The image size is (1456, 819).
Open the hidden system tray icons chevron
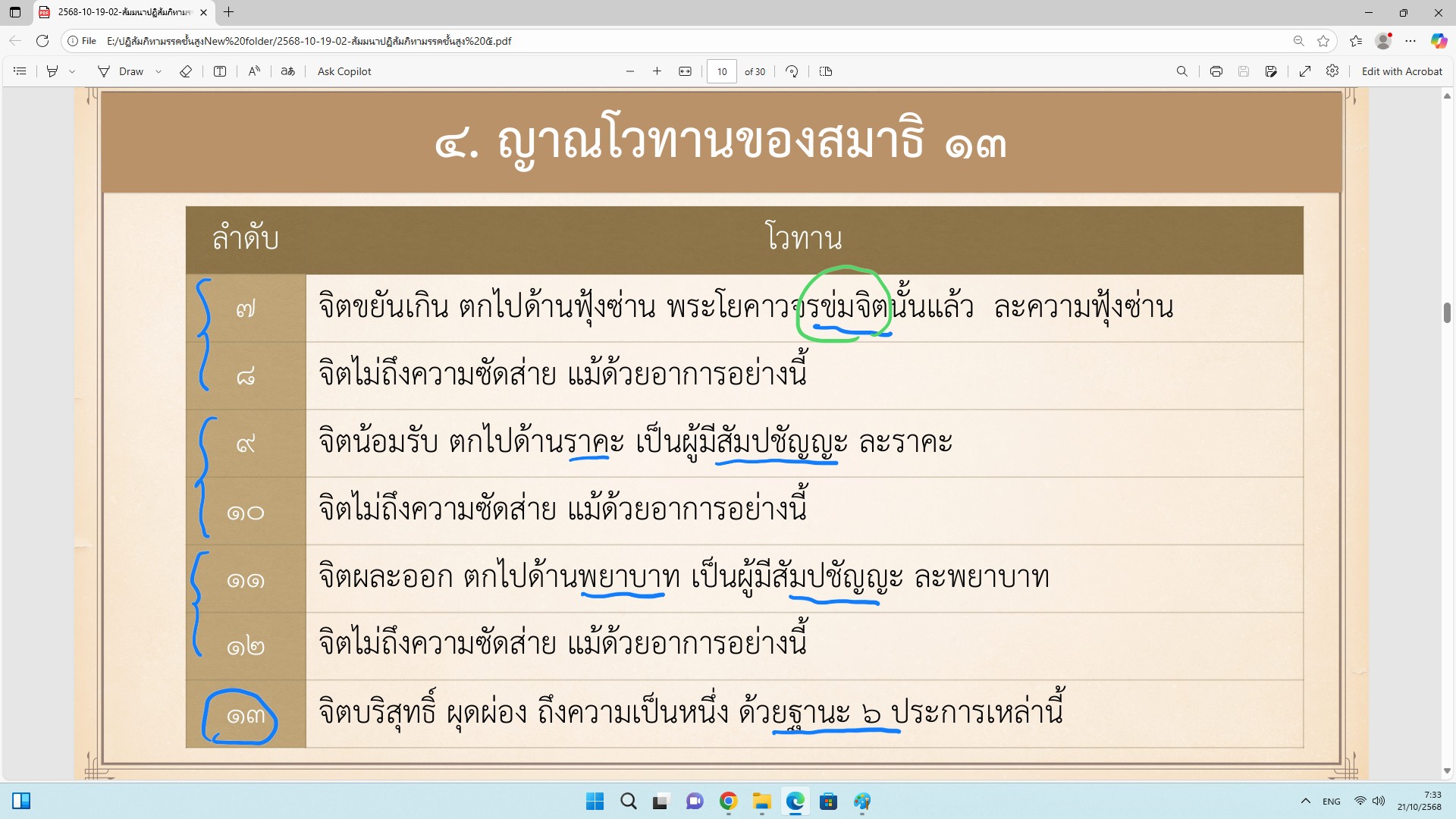click(x=1305, y=801)
